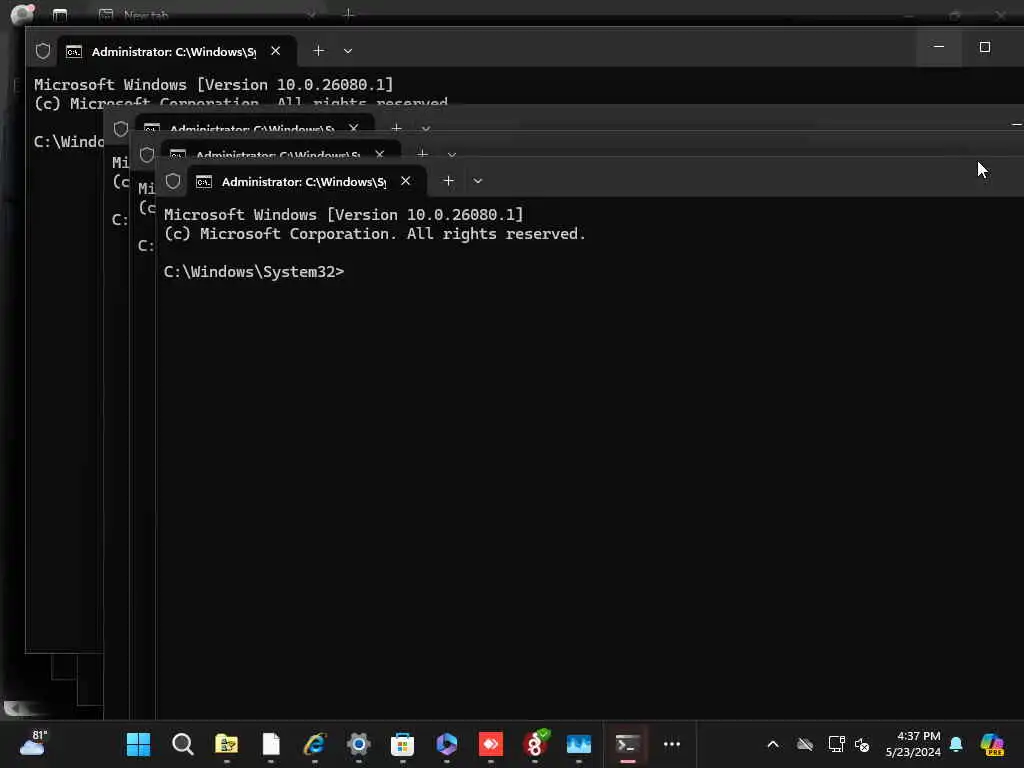Click the muted volume icon in the tray

[x=862, y=744]
